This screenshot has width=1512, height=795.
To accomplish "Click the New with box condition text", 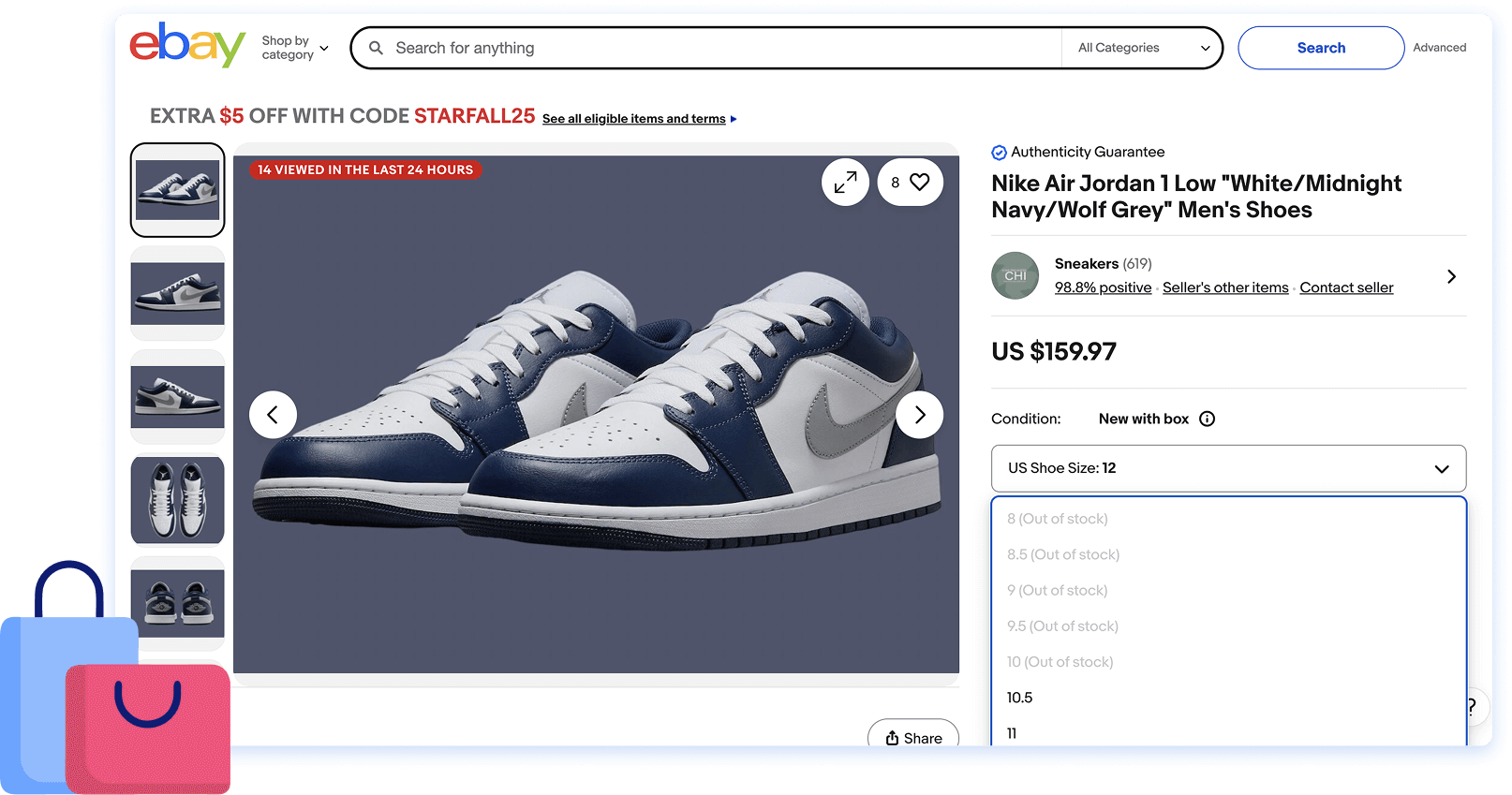I will [x=1144, y=419].
